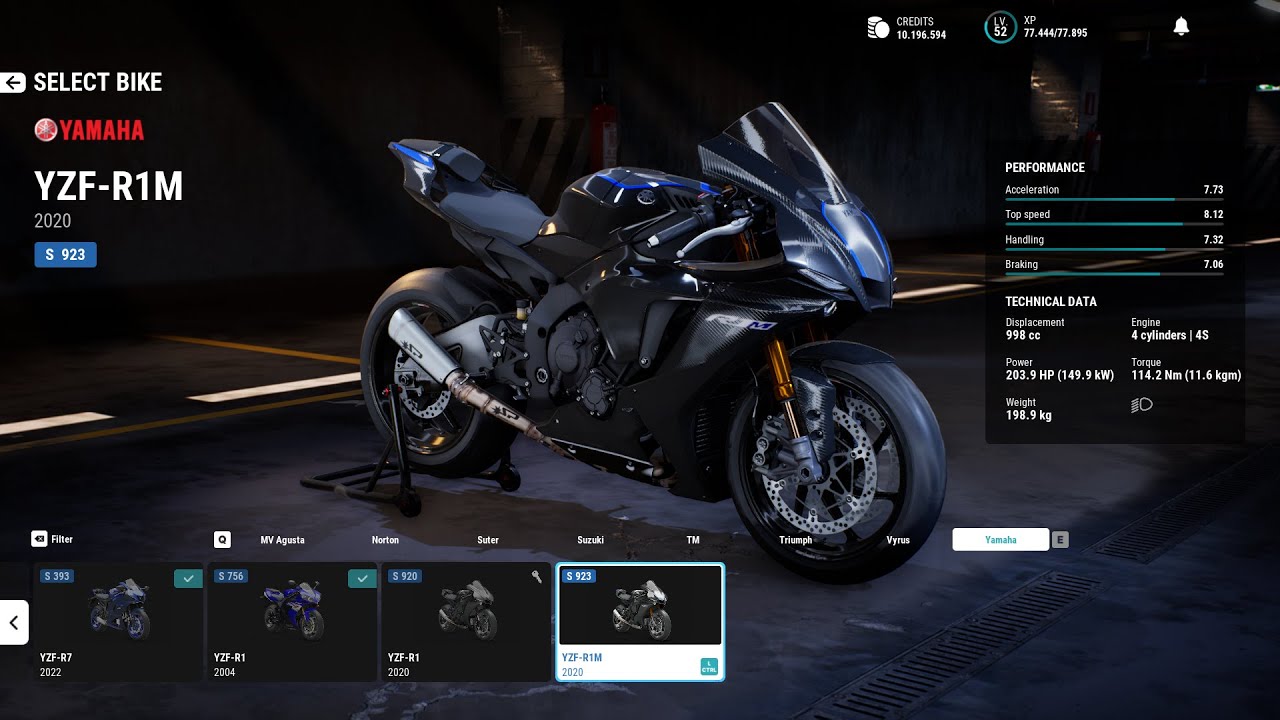Click the credits coin icon
1280x720 pixels.
point(878,28)
